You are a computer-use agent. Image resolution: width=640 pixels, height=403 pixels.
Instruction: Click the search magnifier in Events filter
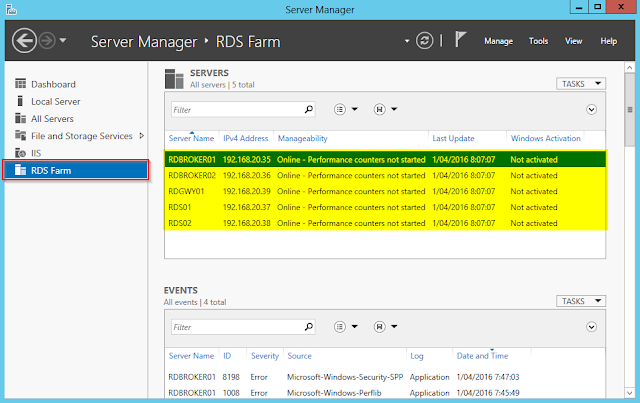click(x=309, y=326)
